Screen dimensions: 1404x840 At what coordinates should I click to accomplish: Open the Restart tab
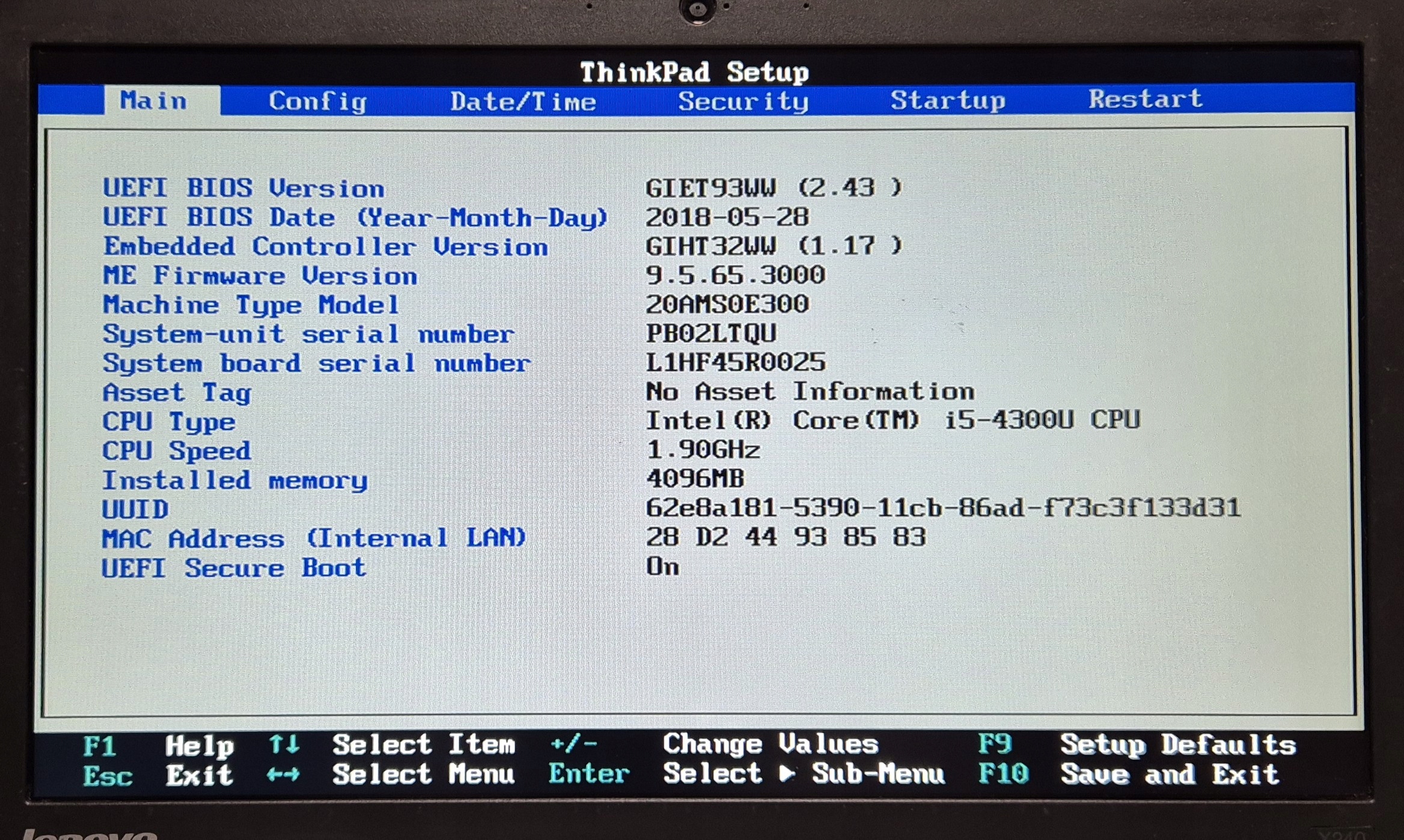coord(1146,99)
